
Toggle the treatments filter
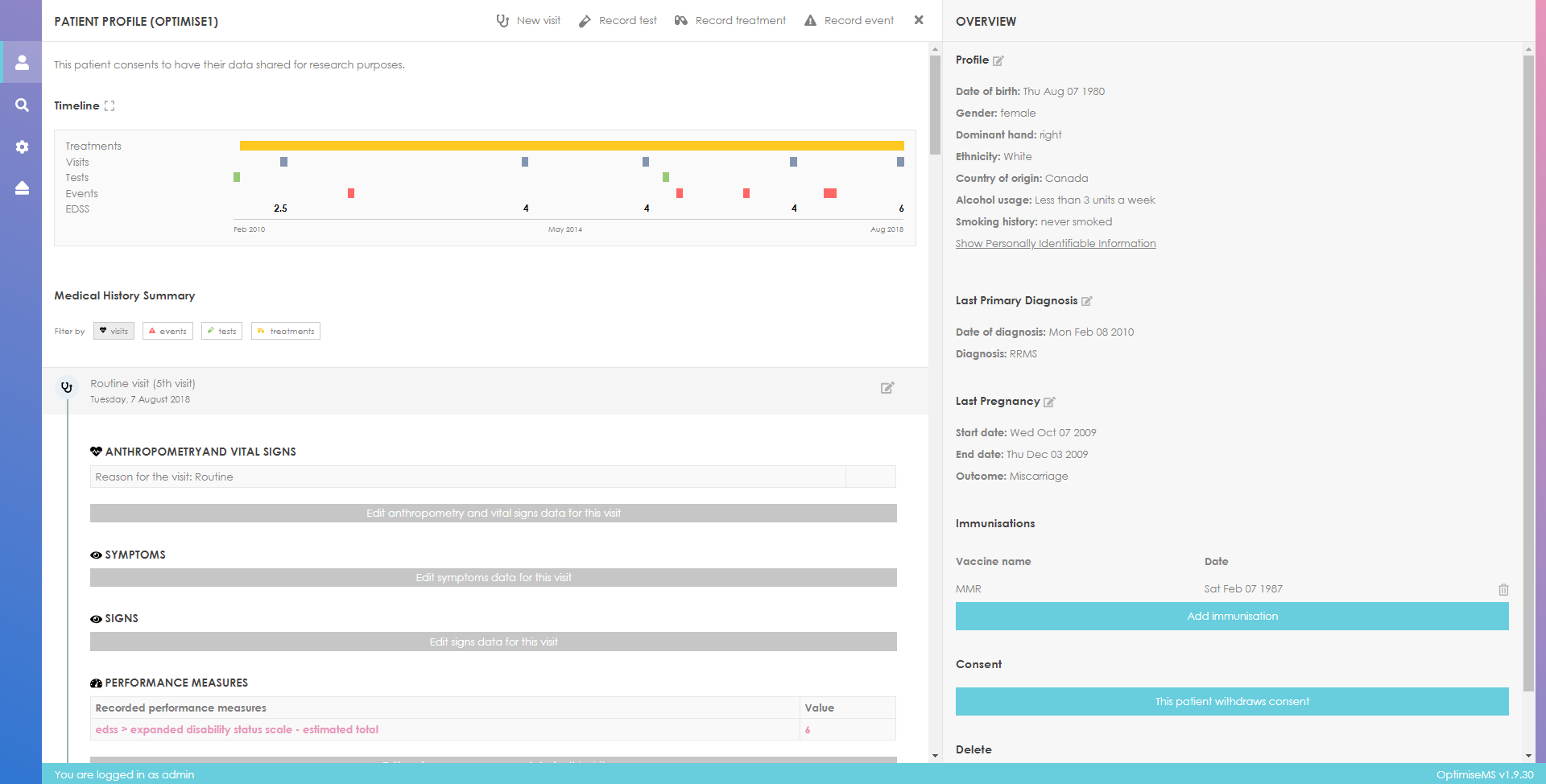tap(285, 331)
